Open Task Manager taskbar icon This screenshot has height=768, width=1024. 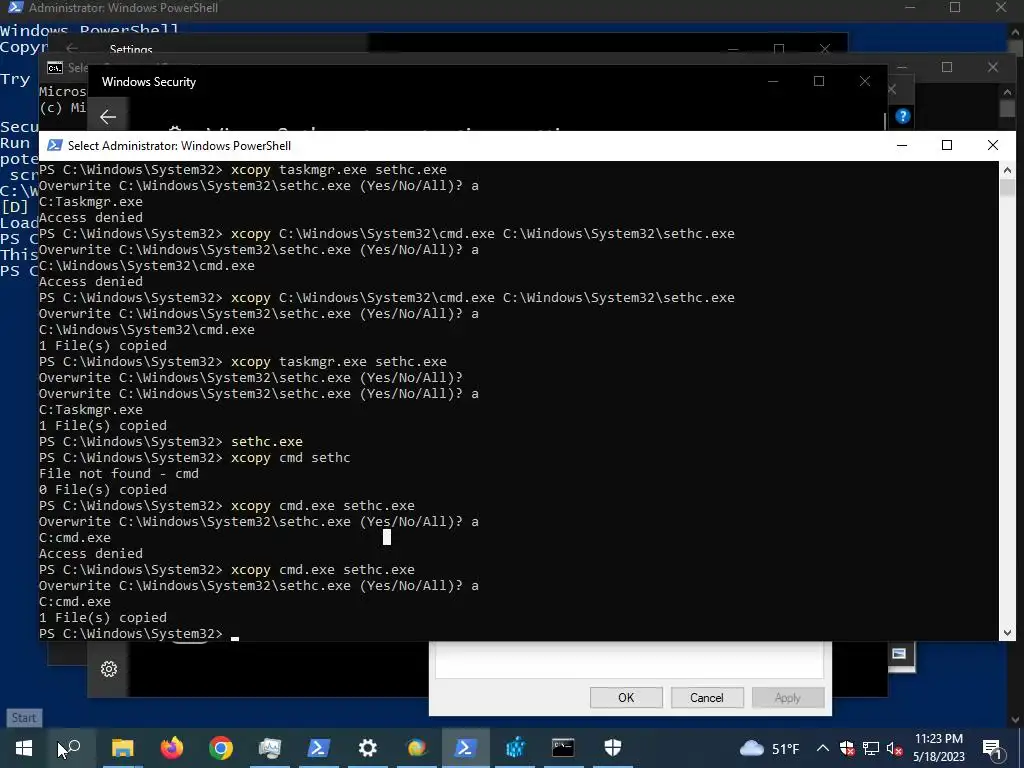269,748
